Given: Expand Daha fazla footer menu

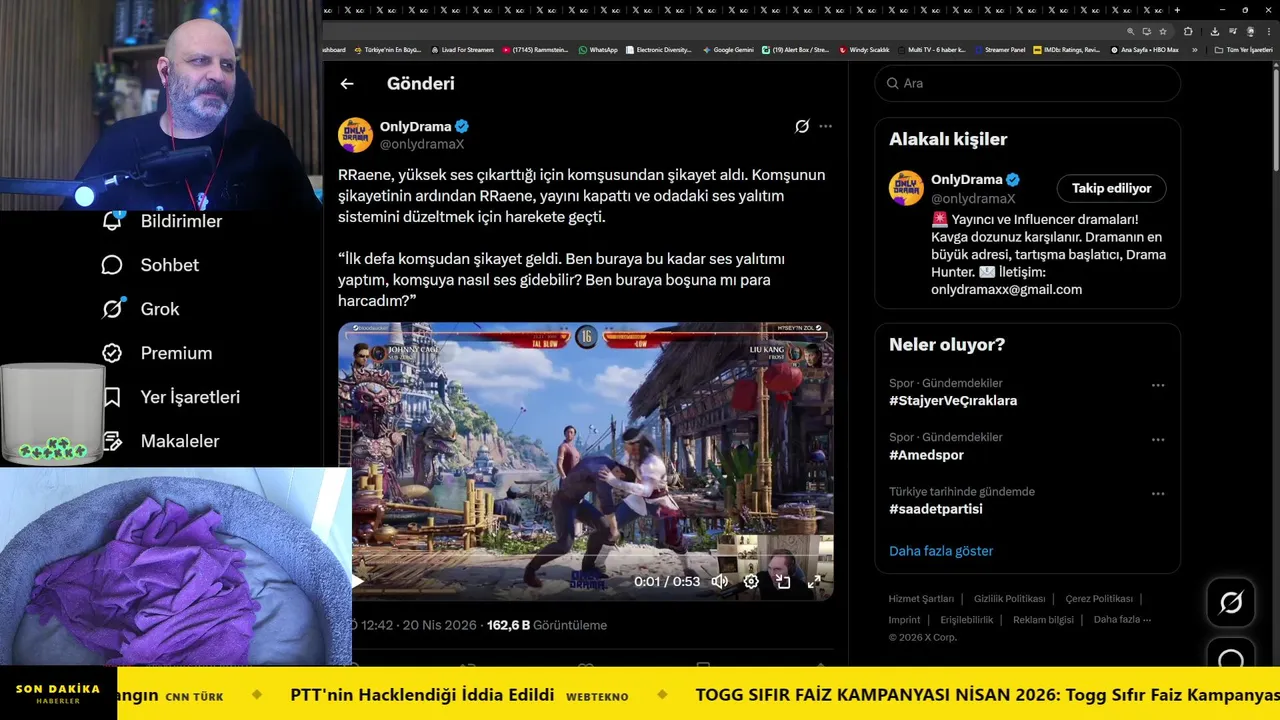Looking at the screenshot, I should point(1122,620).
